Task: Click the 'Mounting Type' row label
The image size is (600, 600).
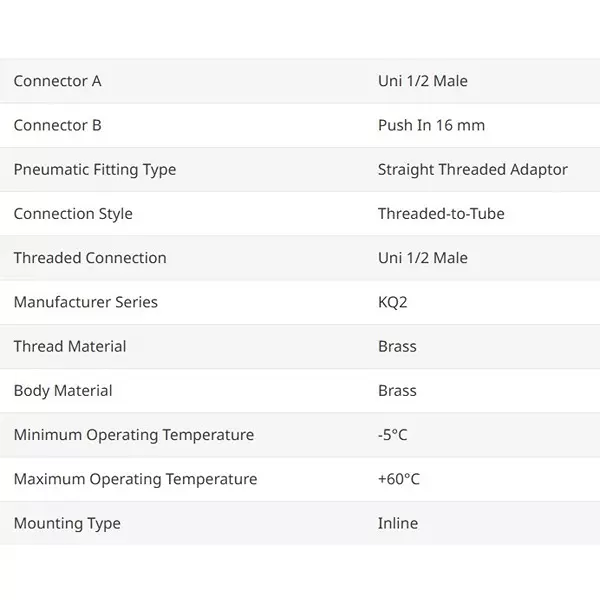Action: (67, 523)
